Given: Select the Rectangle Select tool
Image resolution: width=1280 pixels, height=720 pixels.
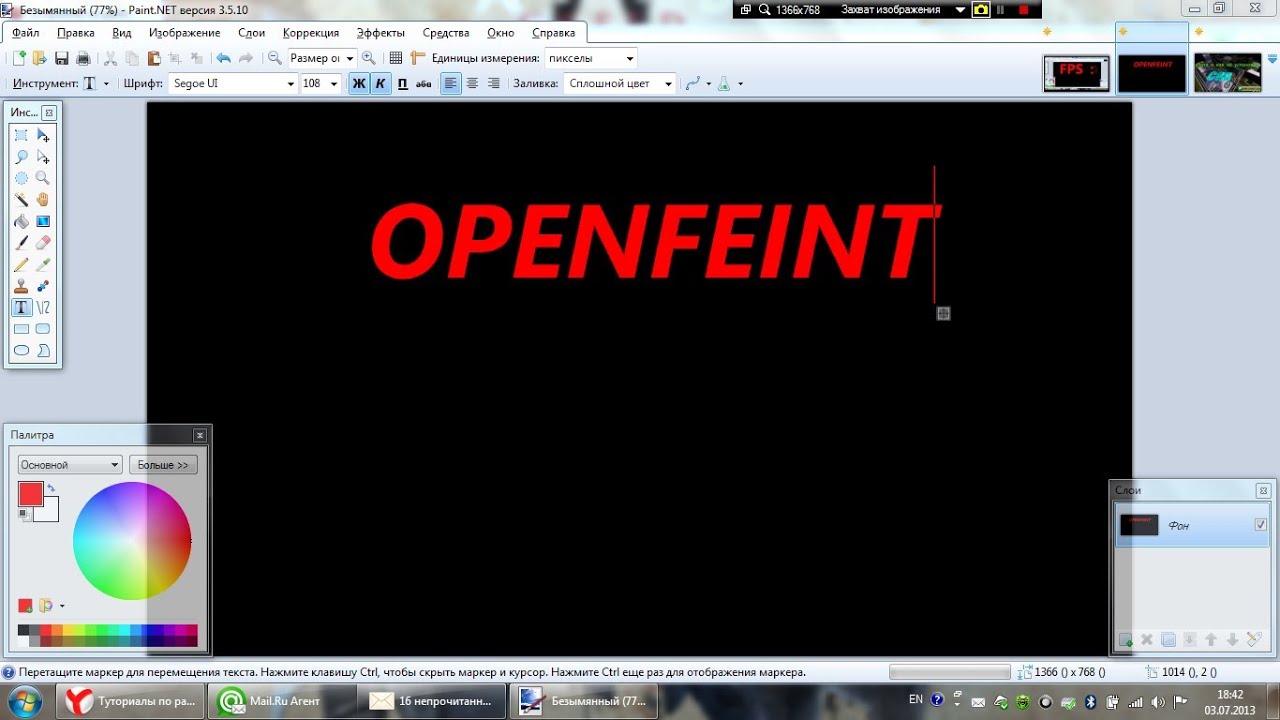Looking at the screenshot, I should point(21,135).
